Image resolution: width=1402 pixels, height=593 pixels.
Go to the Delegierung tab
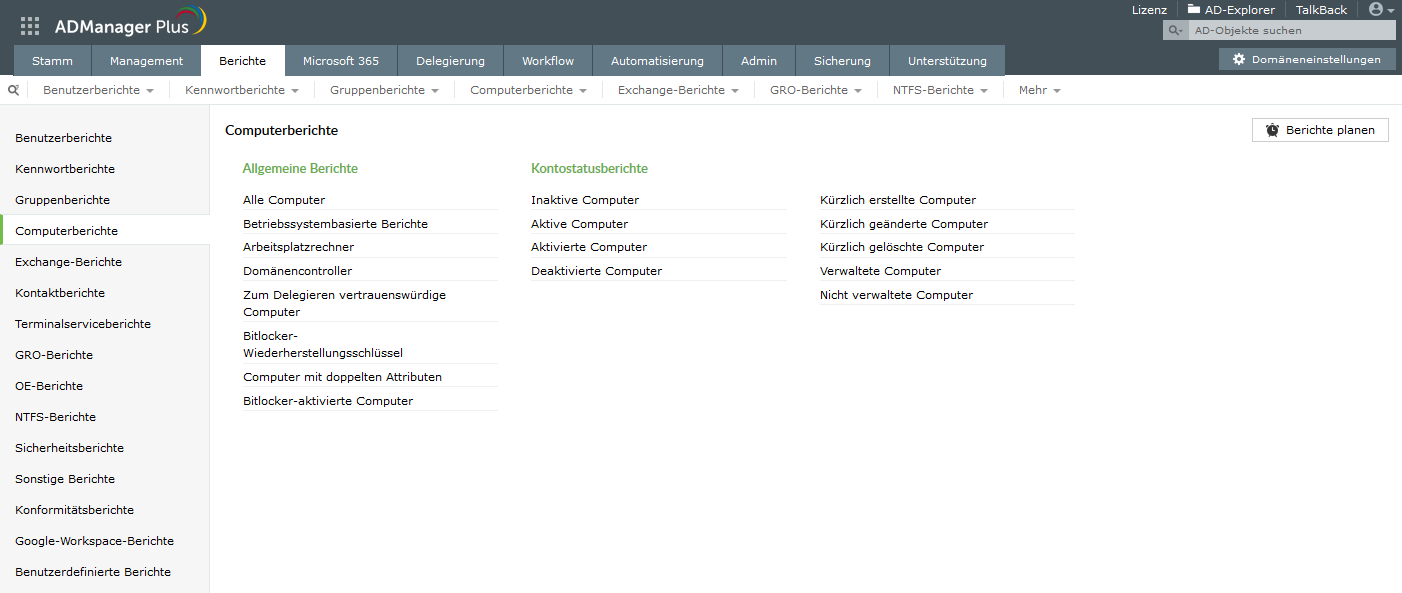[450, 61]
